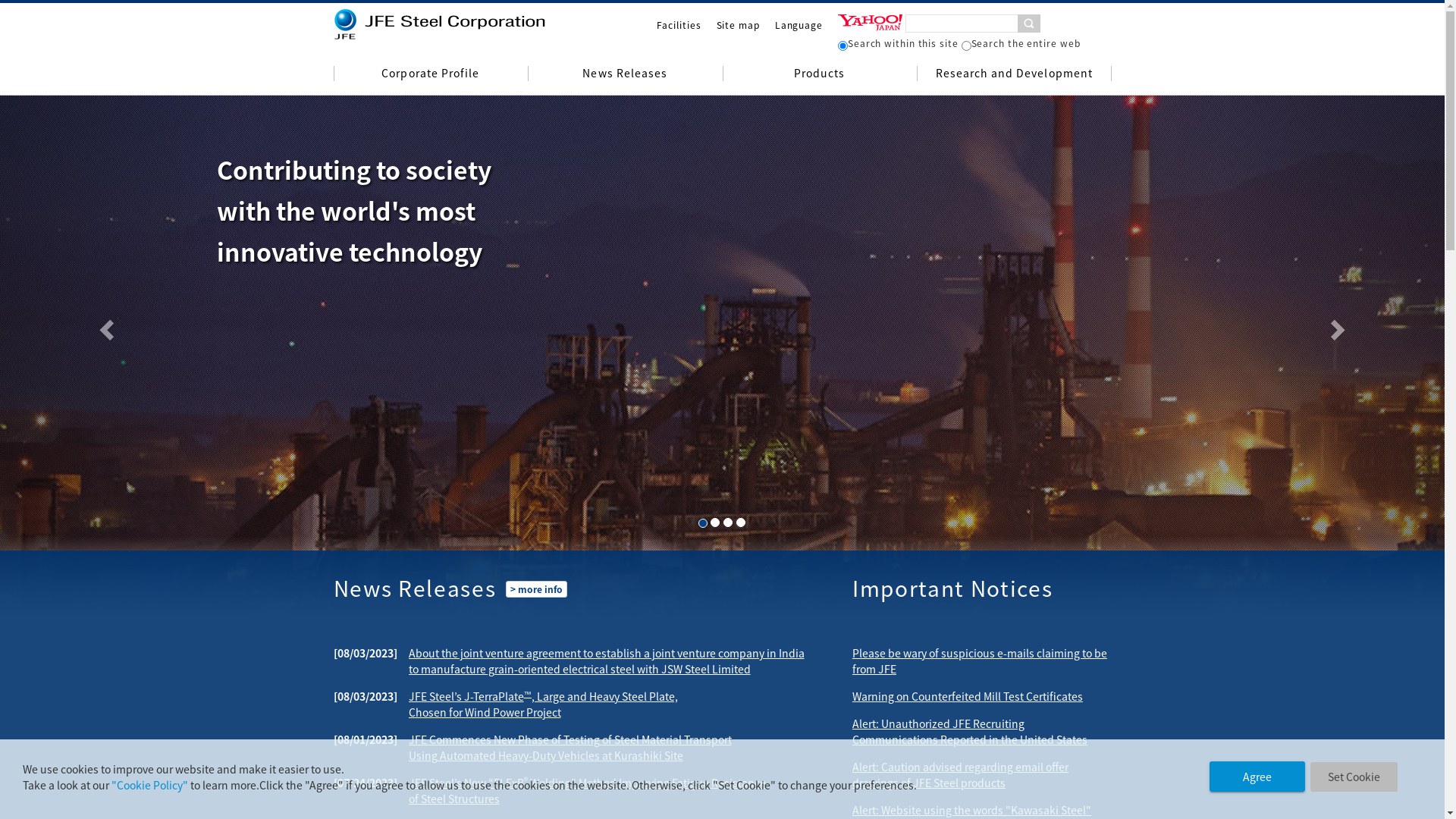Open the Facilities link
The height and width of the screenshot is (819, 1456).
tap(679, 25)
